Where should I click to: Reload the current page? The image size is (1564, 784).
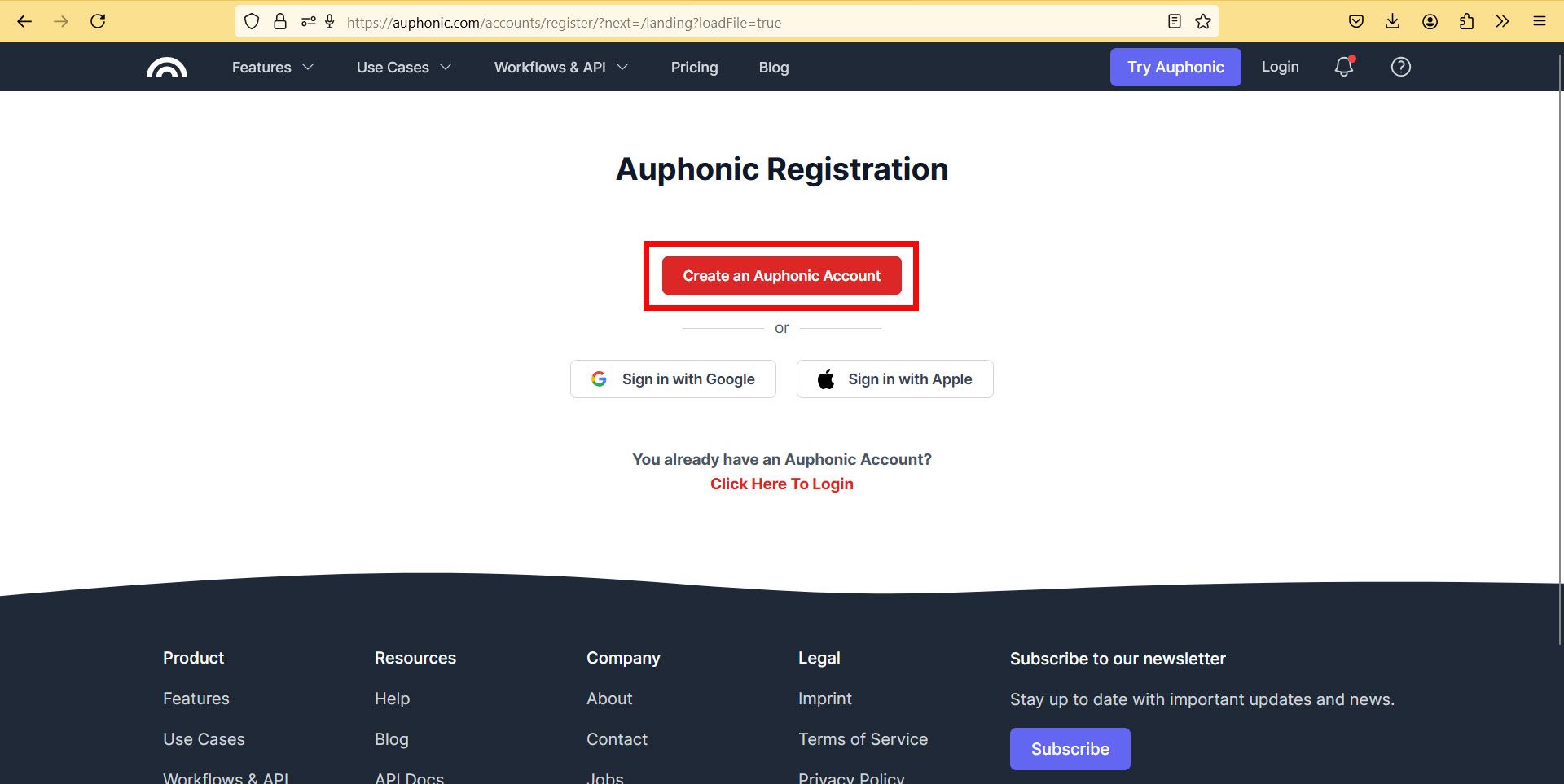98,21
